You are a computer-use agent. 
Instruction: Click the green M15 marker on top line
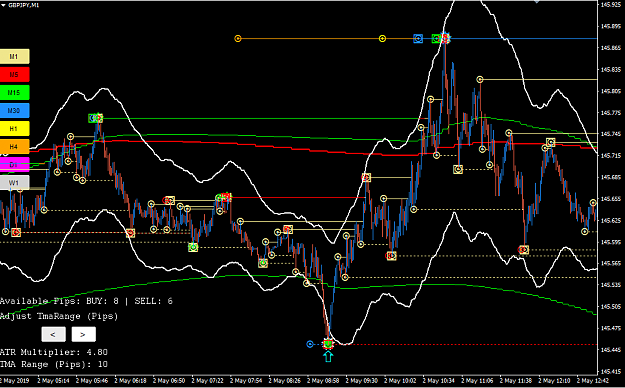pos(436,39)
